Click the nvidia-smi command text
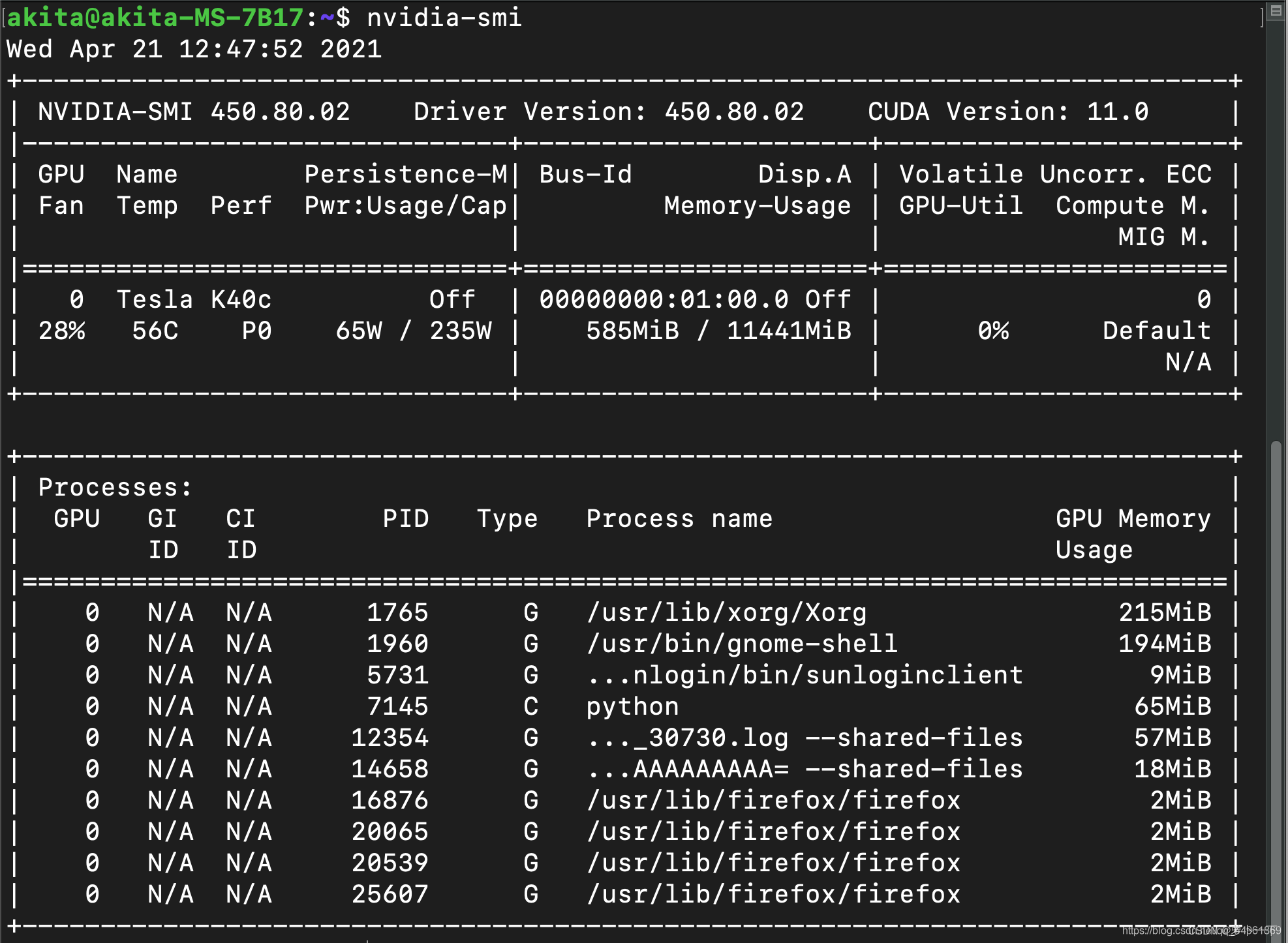This screenshot has width=1288, height=943. [x=444, y=18]
